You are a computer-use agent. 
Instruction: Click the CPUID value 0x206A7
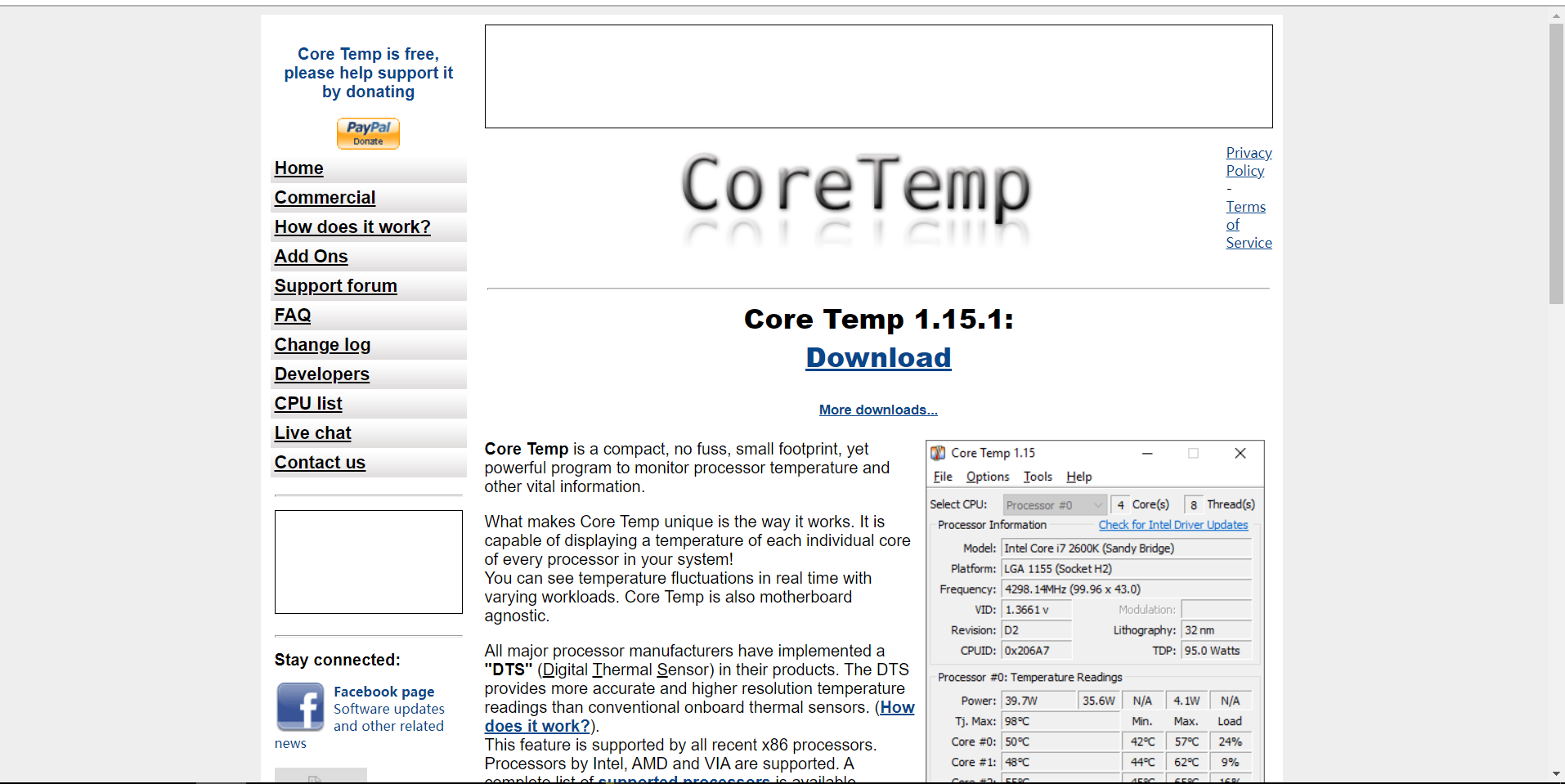[x=1036, y=651]
